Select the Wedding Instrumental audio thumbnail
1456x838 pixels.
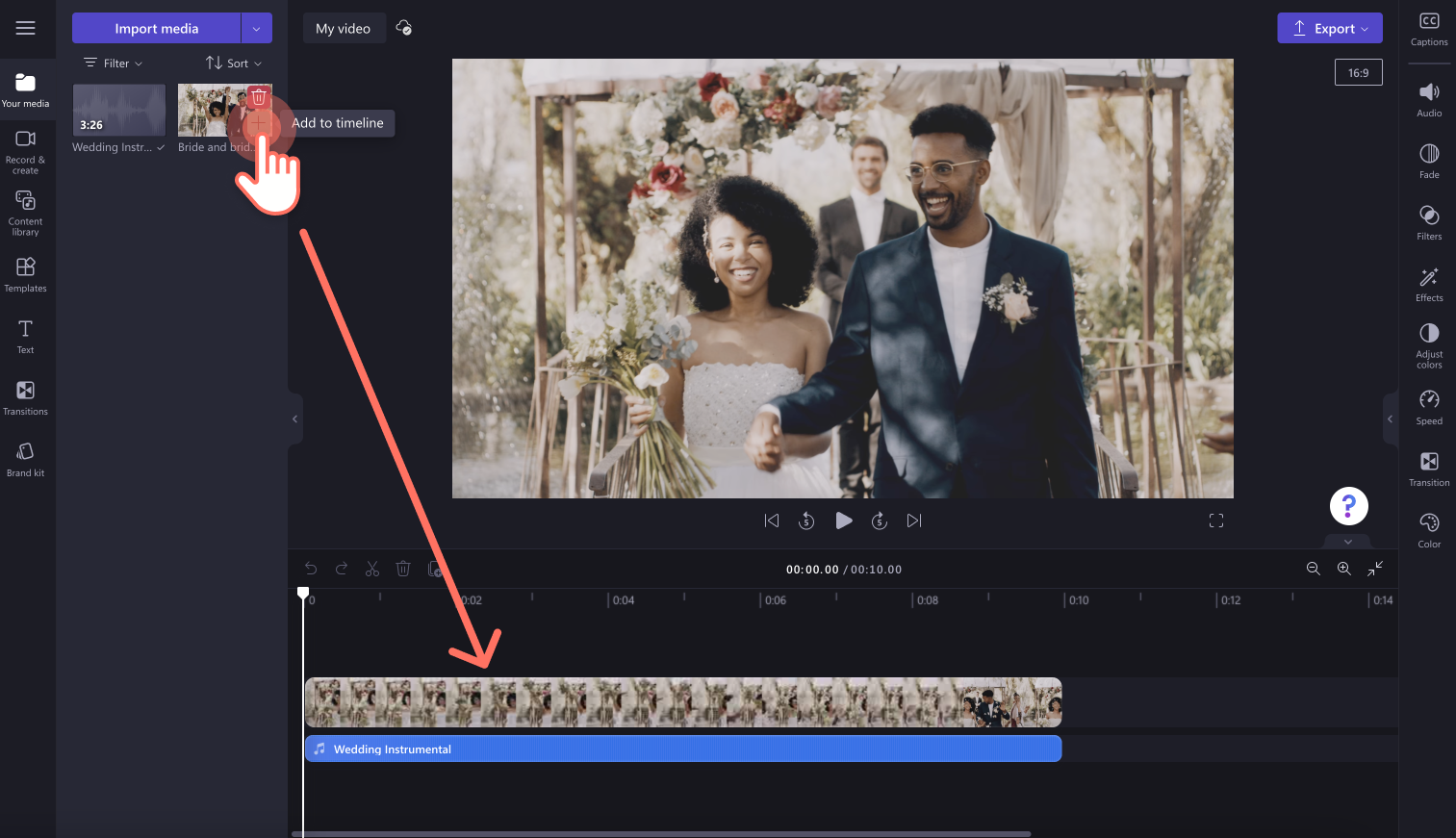click(x=119, y=110)
